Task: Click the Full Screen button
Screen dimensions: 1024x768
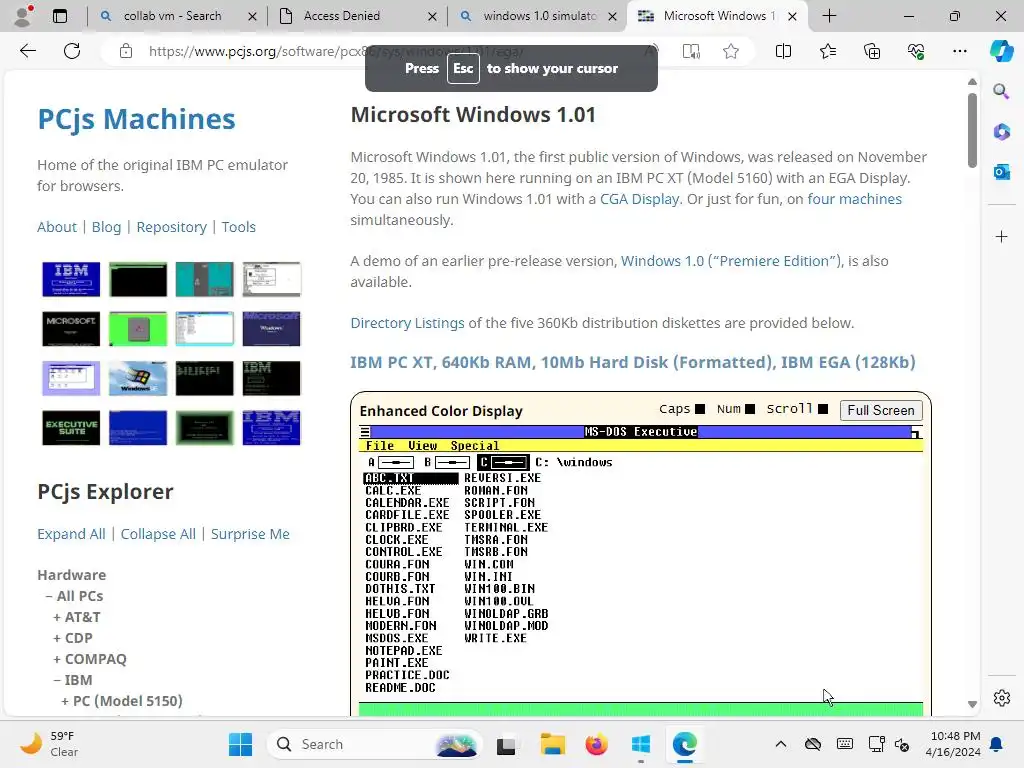Action: pyautogui.click(x=880, y=410)
